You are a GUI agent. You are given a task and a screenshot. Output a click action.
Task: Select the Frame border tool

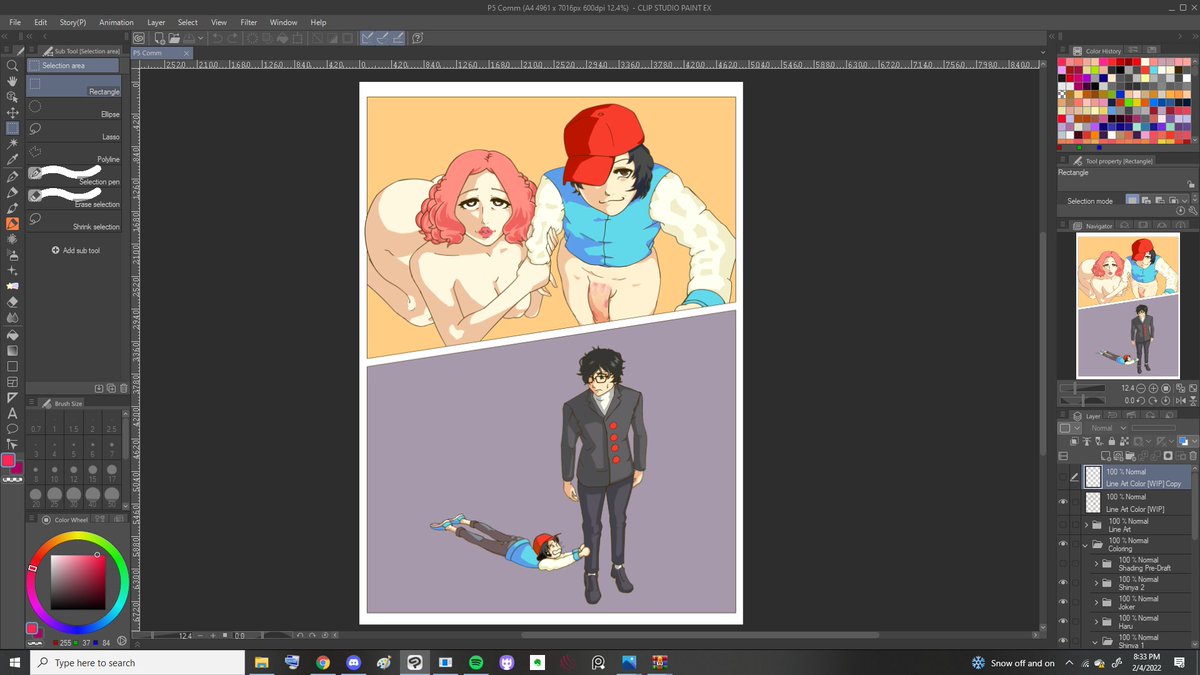pos(12,381)
